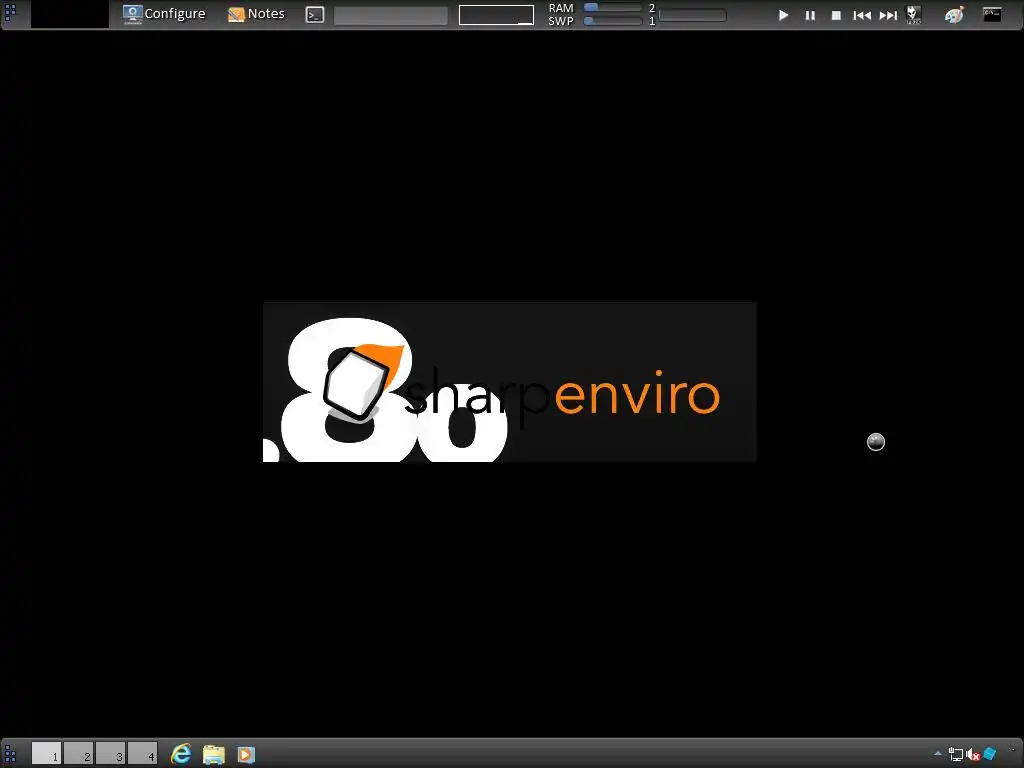Launch Internet Explorer from the bottom bar
1024x768 pixels.
pos(181,754)
